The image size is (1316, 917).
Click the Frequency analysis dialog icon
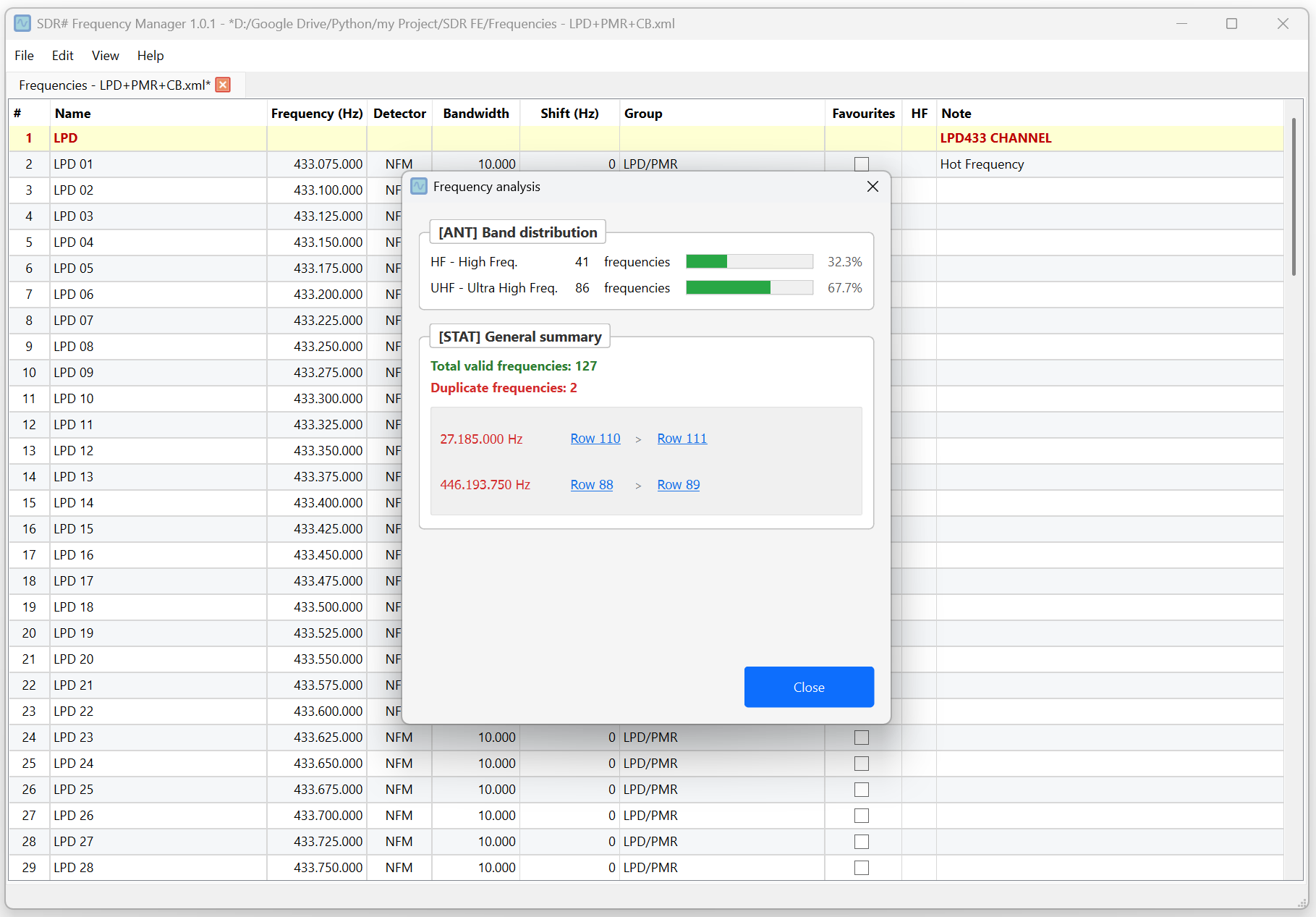[419, 187]
